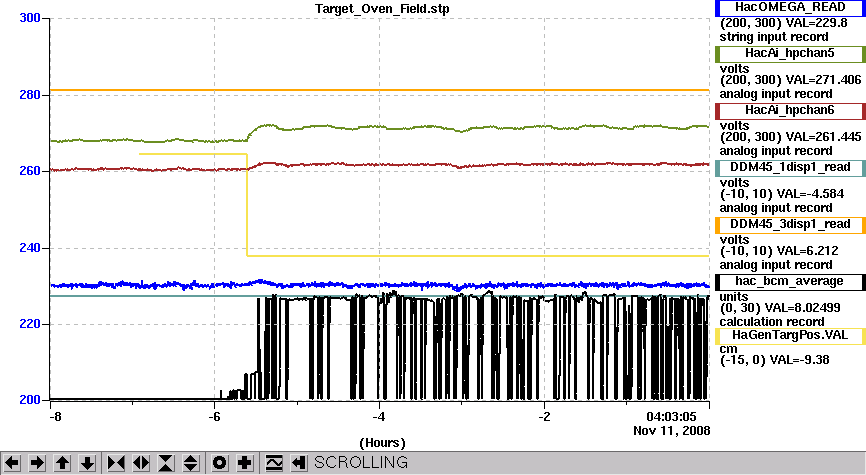Screen dimensions: 866x475
Task: Click the VAL=-4.584 reading
Action: (x=810, y=194)
